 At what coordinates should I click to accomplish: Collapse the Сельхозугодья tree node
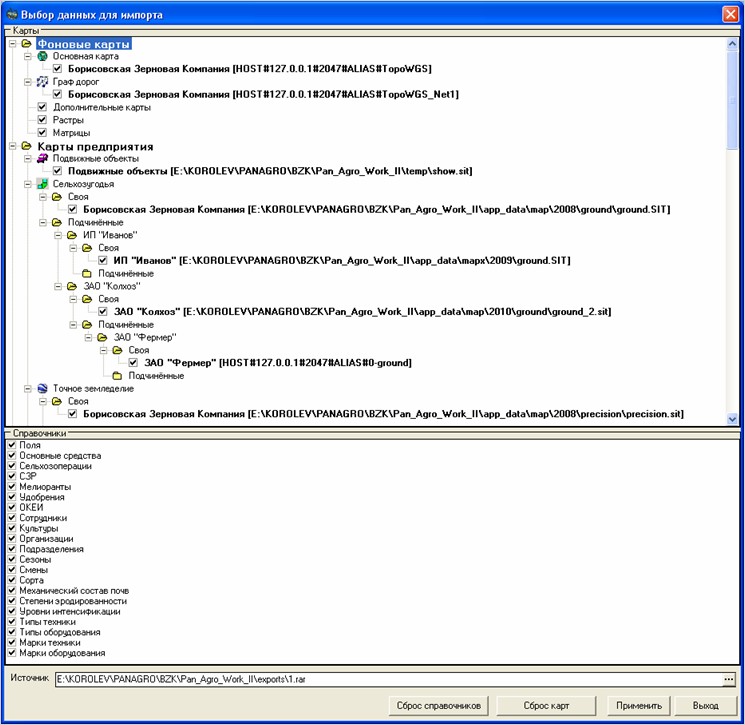(x=27, y=185)
